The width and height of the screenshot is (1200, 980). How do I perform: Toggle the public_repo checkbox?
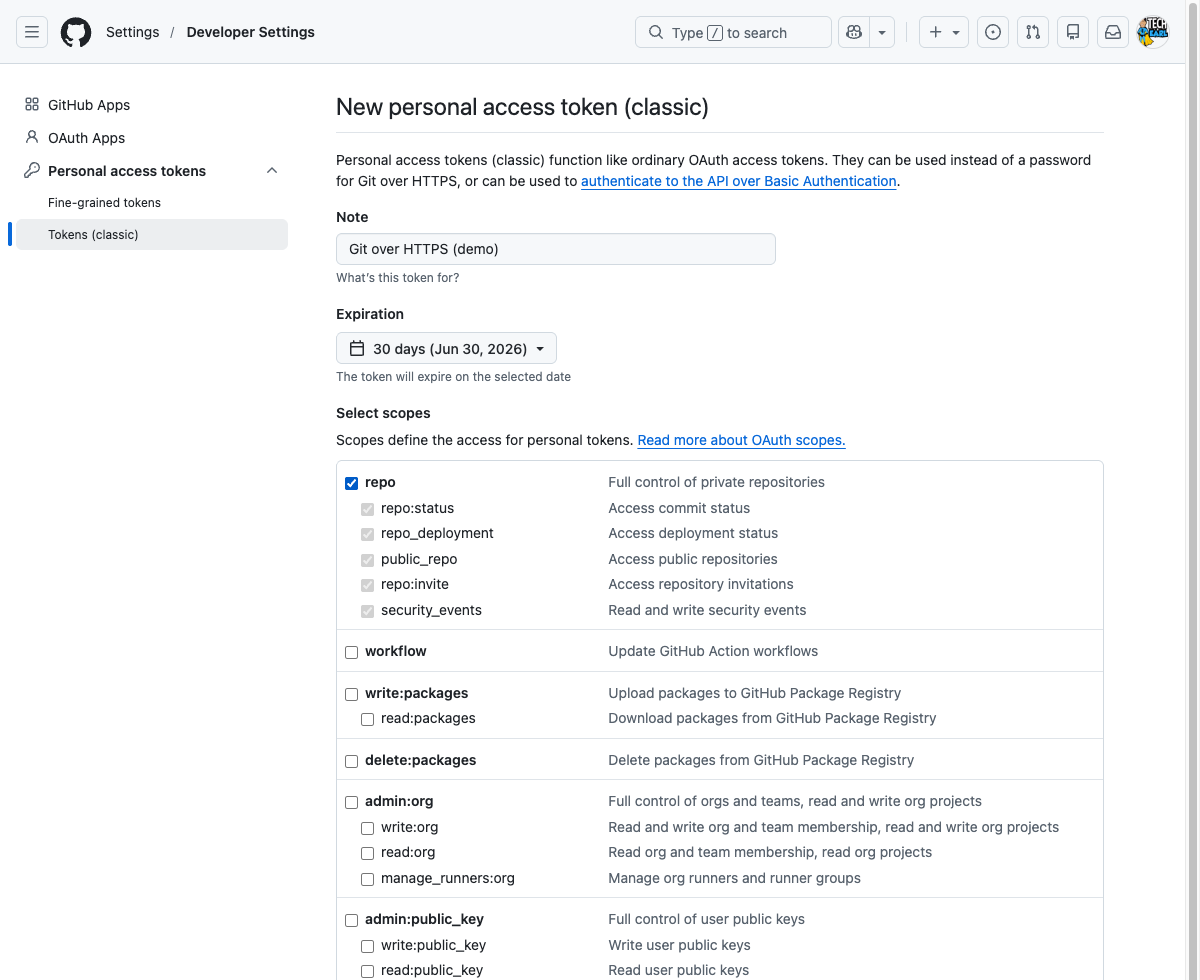(x=367, y=560)
